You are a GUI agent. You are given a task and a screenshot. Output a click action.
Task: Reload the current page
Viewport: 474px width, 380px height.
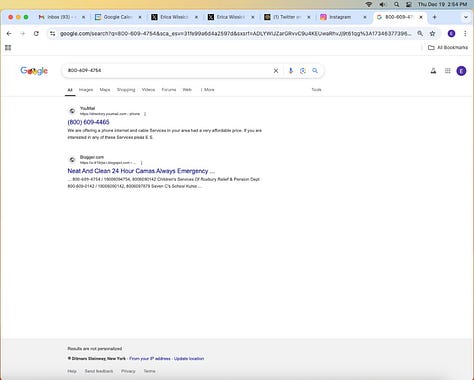pyautogui.click(x=36, y=34)
